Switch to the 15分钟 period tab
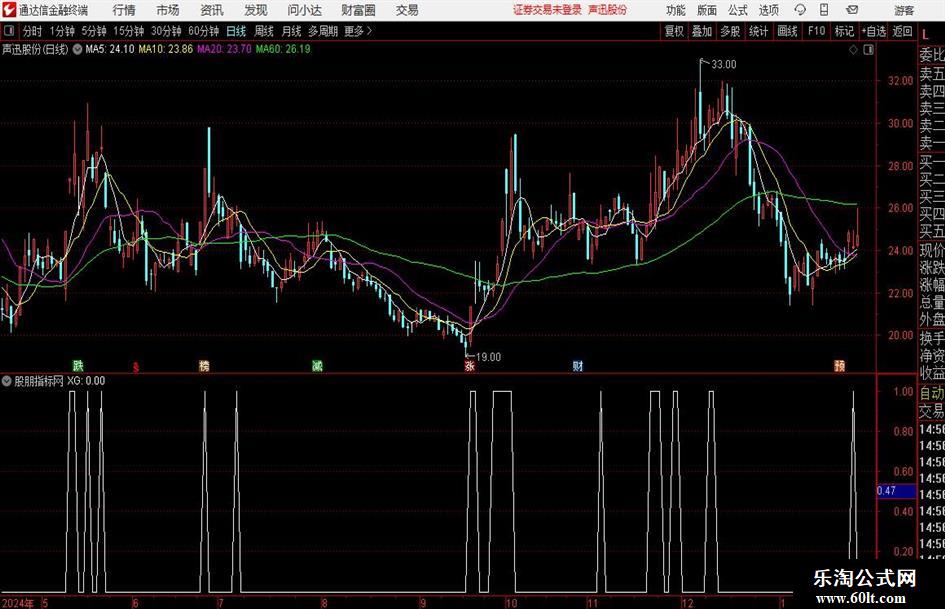The width and height of the screenshot is (945, 609). 128,31
